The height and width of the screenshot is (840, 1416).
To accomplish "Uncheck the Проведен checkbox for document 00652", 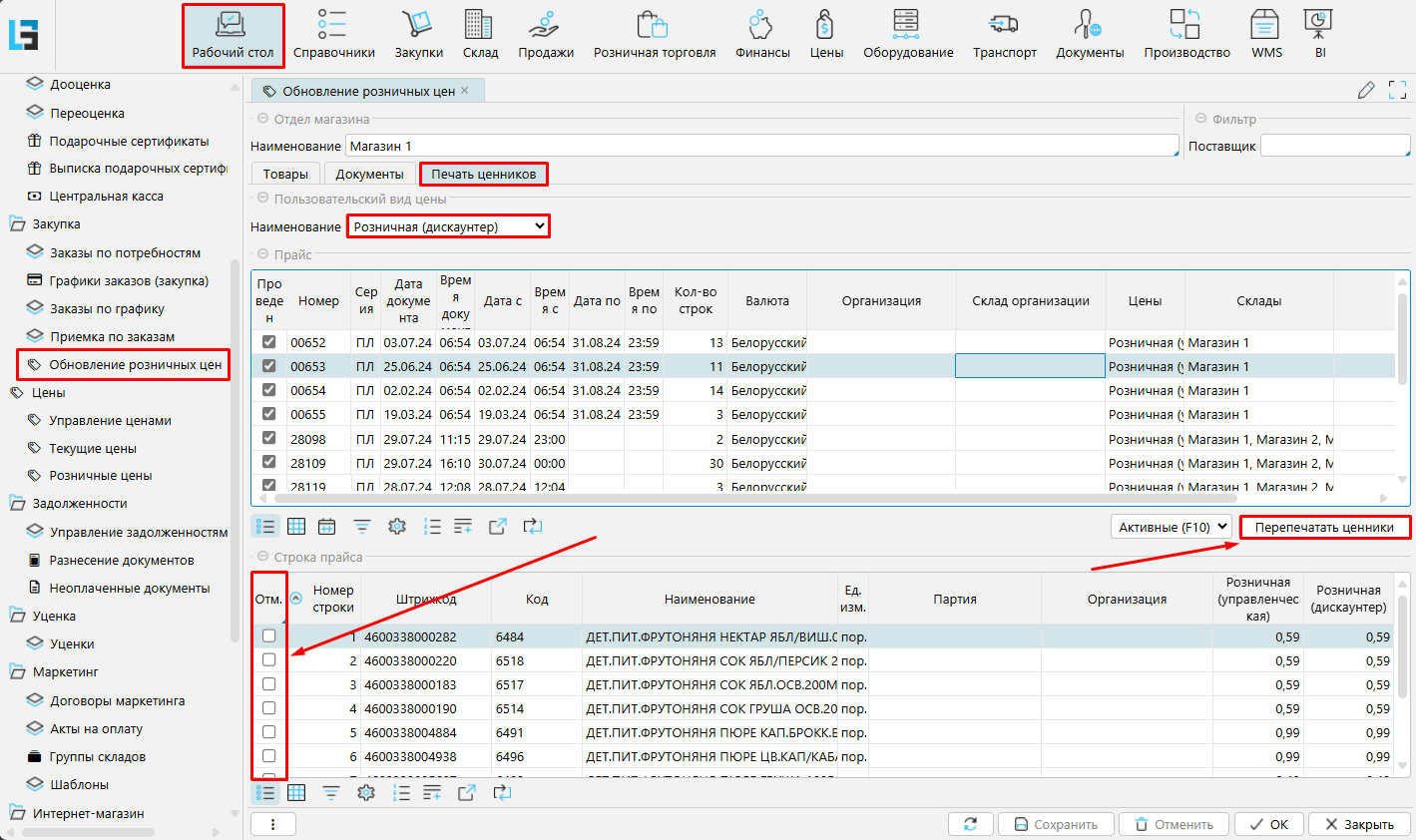I will tap(268, 342).
